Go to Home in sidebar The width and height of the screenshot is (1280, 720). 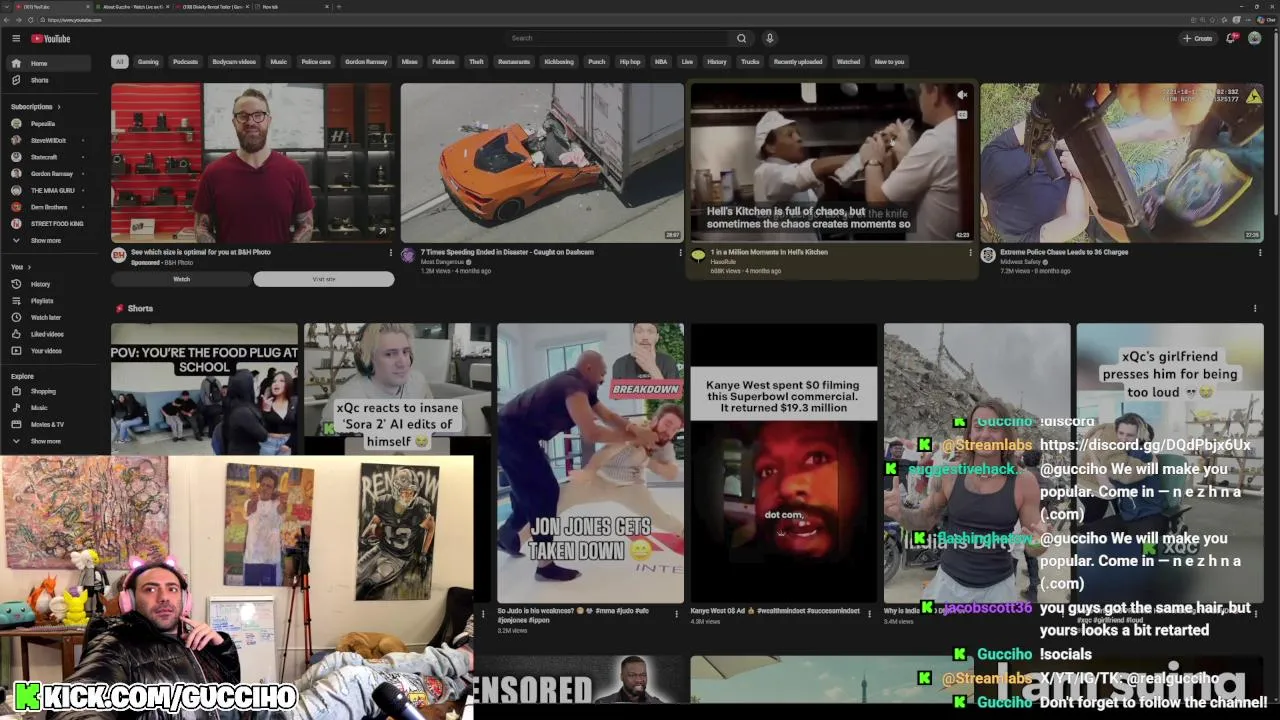pyautogui.click(x=48, y=63)
